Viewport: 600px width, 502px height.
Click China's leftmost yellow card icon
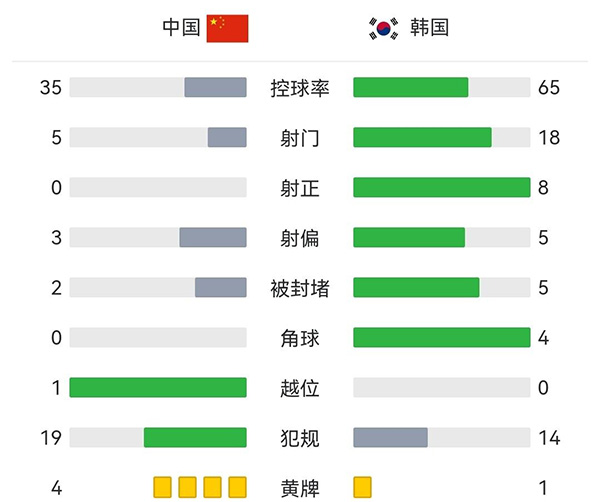(x=162, y=487)
